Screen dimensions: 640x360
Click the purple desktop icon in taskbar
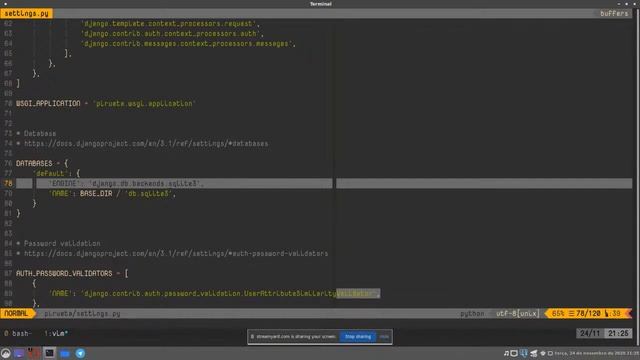[19, 353]
